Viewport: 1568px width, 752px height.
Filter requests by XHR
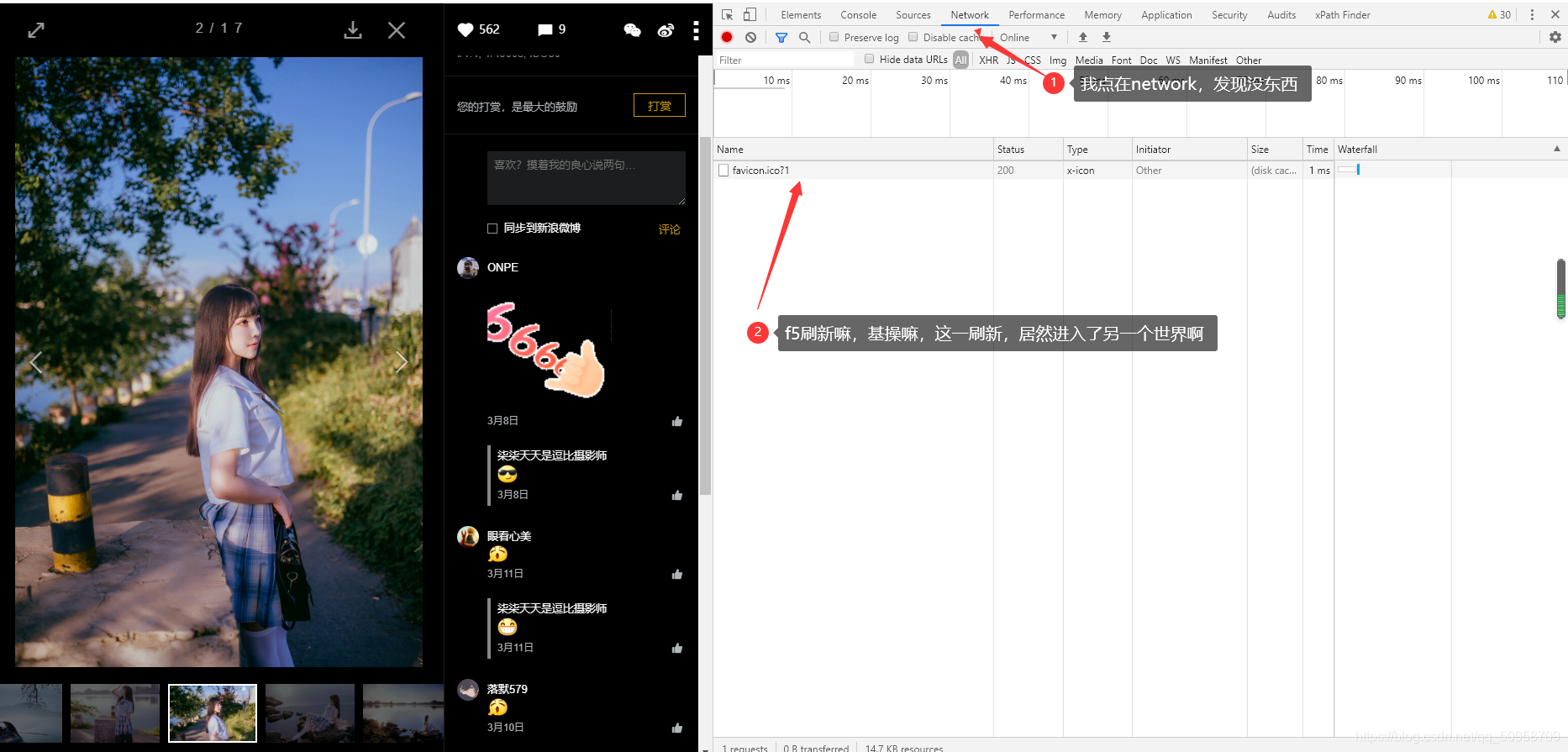point(988,60)
